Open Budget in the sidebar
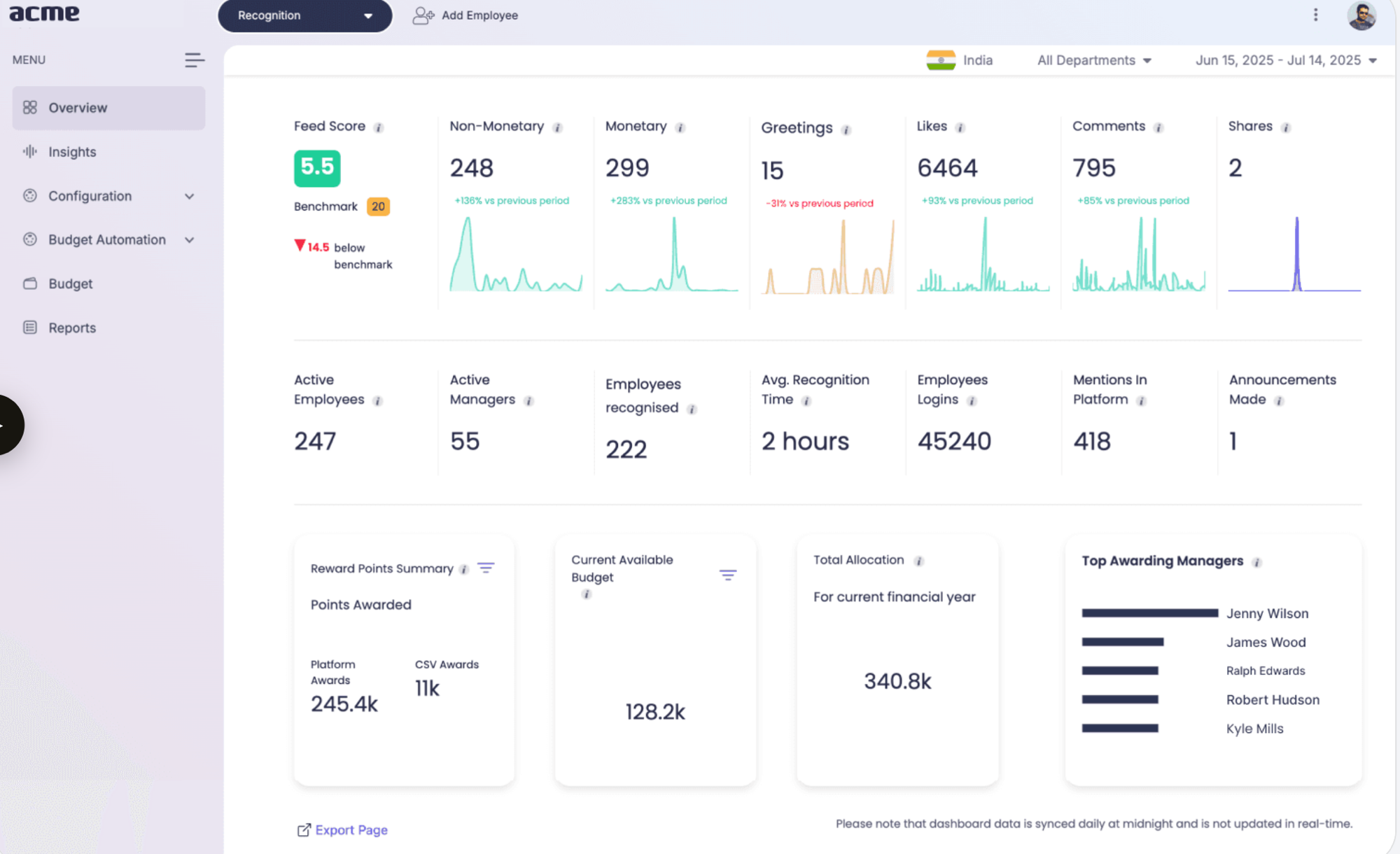Screen dimensions: 1400x854 [108, 283]
